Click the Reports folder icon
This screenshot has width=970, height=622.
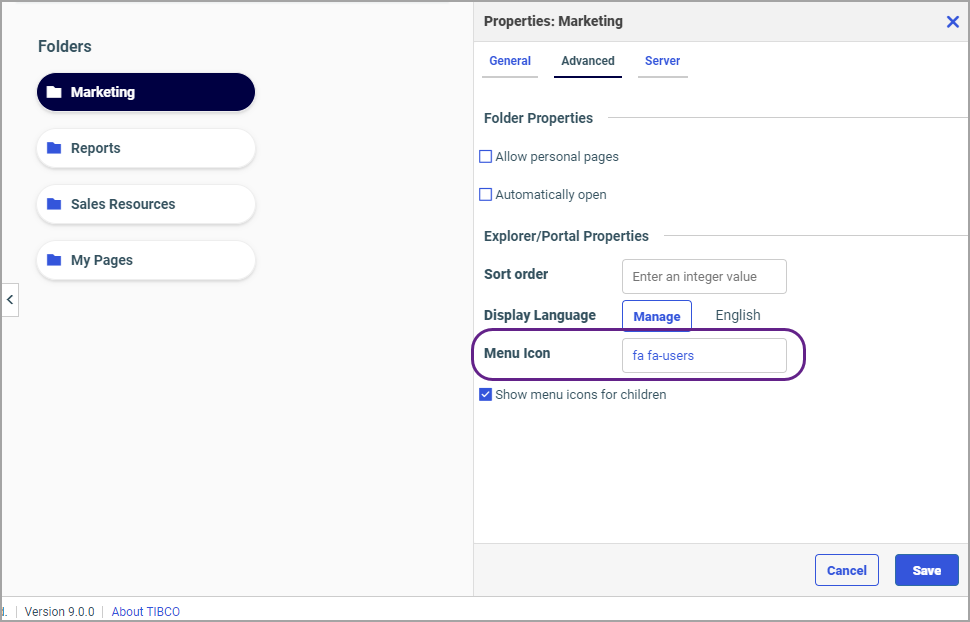coord(54,148)
